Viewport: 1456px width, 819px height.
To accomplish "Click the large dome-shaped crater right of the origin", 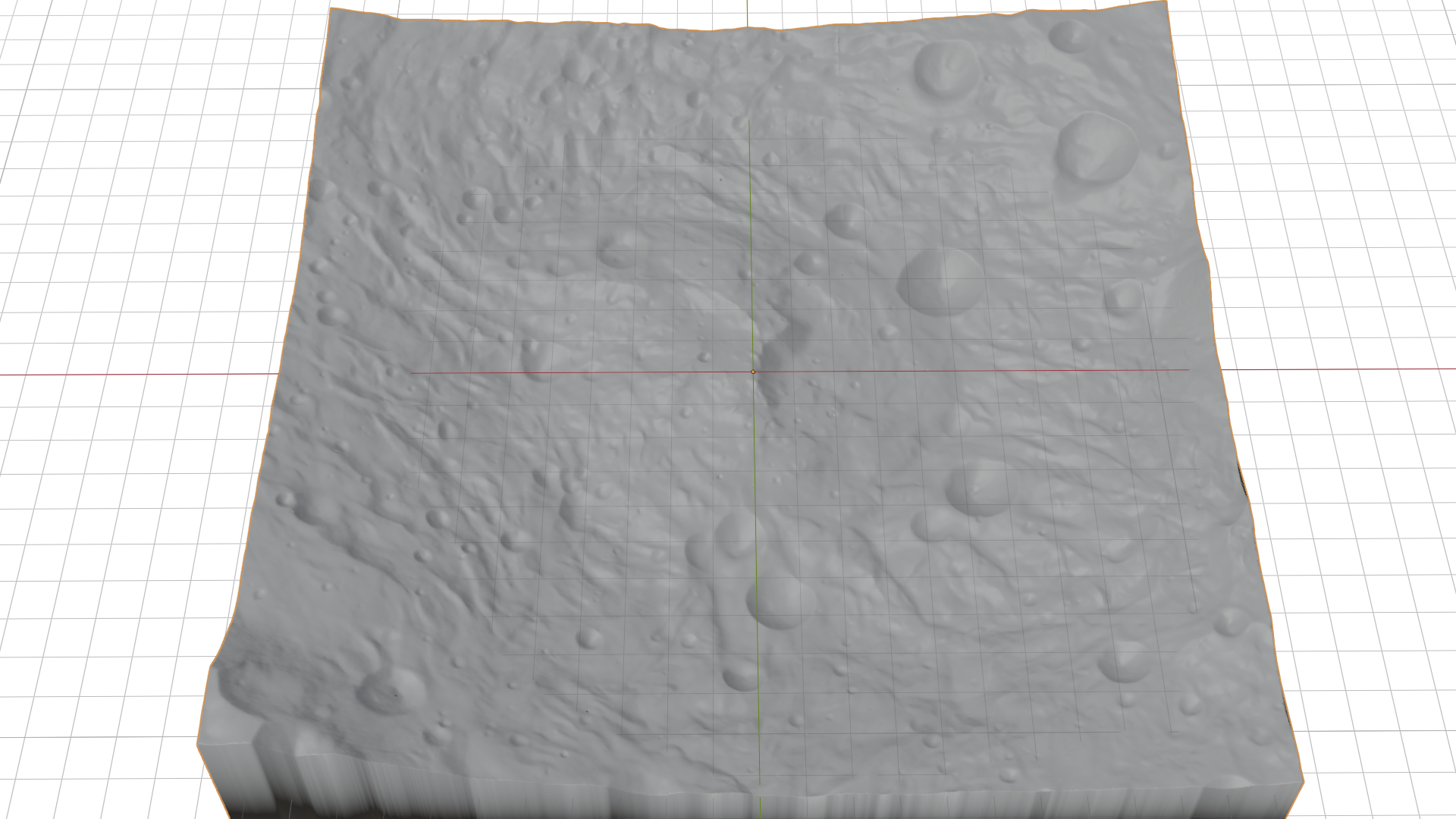I will [x=938, y=281].
